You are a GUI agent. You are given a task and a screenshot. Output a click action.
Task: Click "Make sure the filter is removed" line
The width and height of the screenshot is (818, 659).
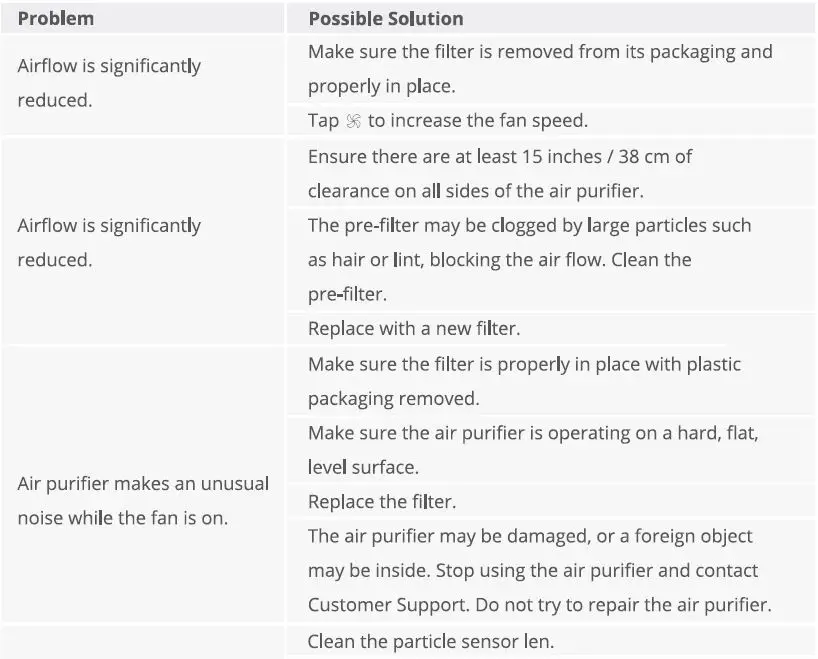click(539, 52)
